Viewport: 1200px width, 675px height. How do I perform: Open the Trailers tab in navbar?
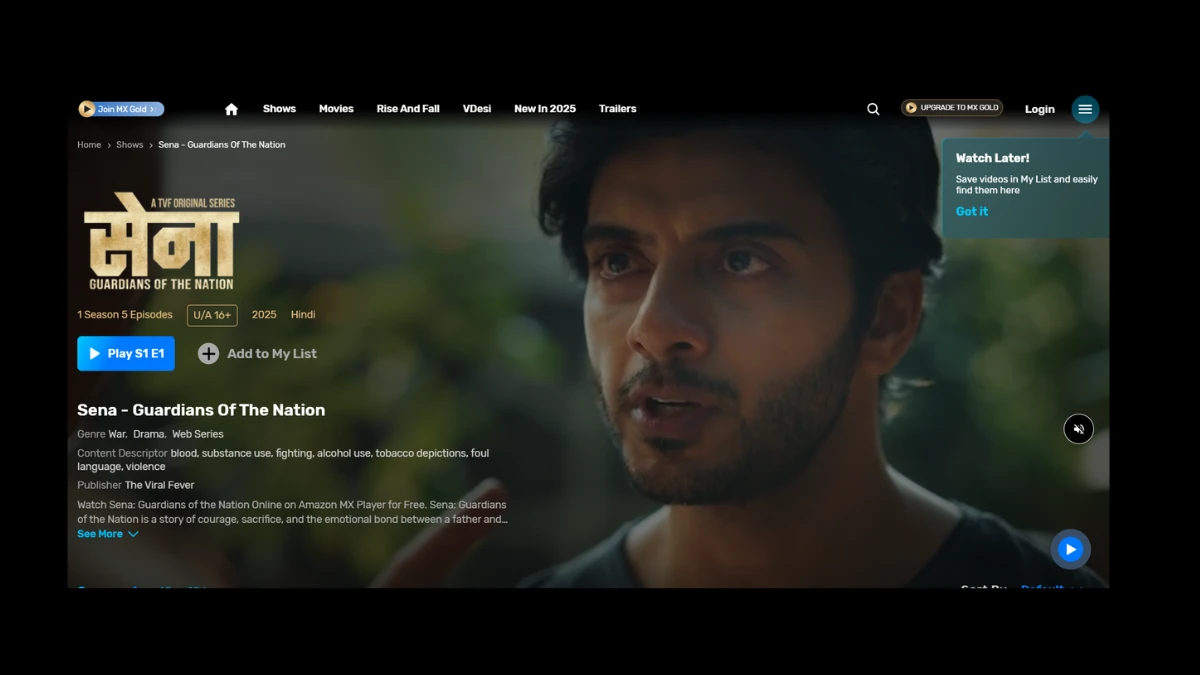617,109
